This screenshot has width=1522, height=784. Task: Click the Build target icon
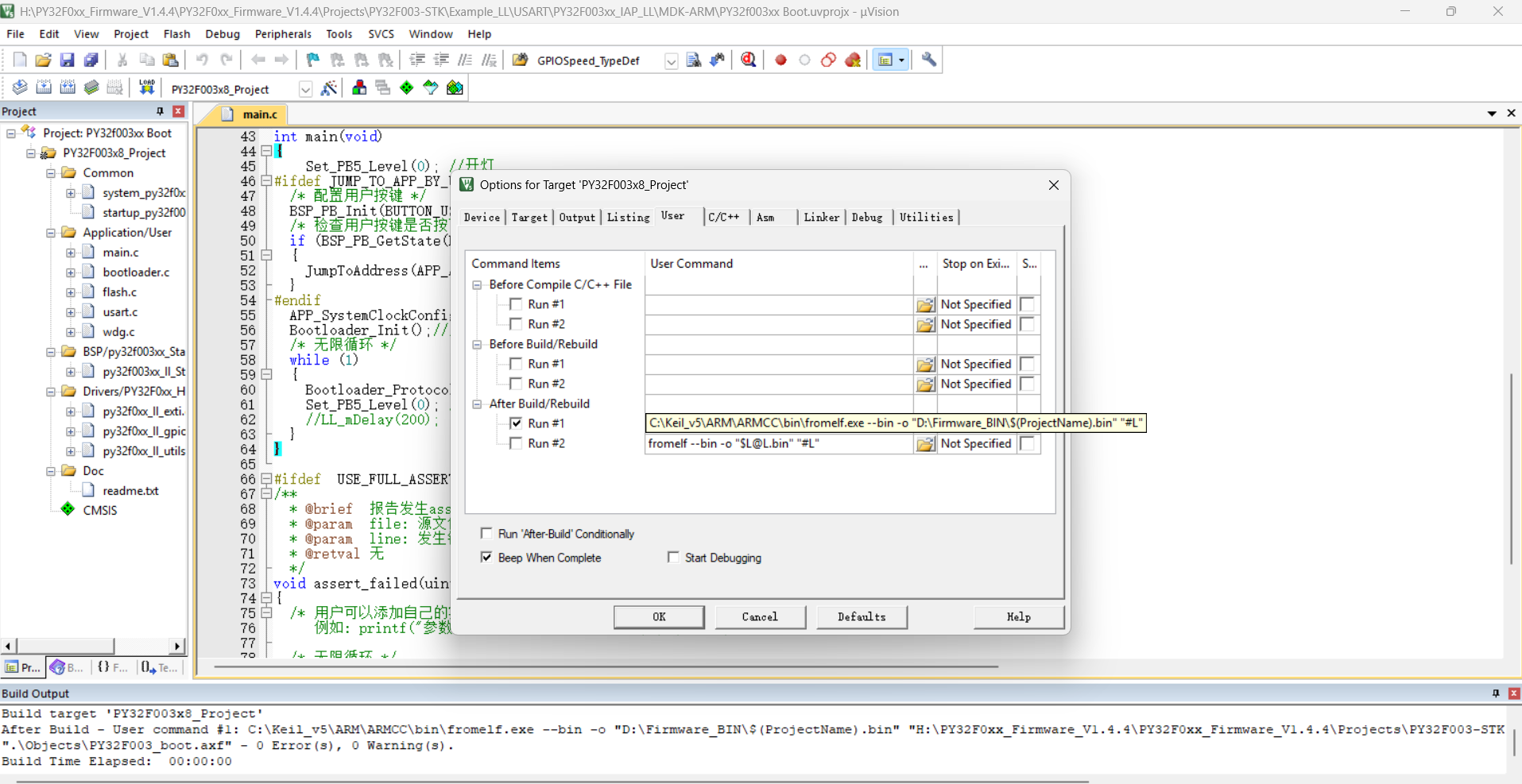[x=44, y=87]
